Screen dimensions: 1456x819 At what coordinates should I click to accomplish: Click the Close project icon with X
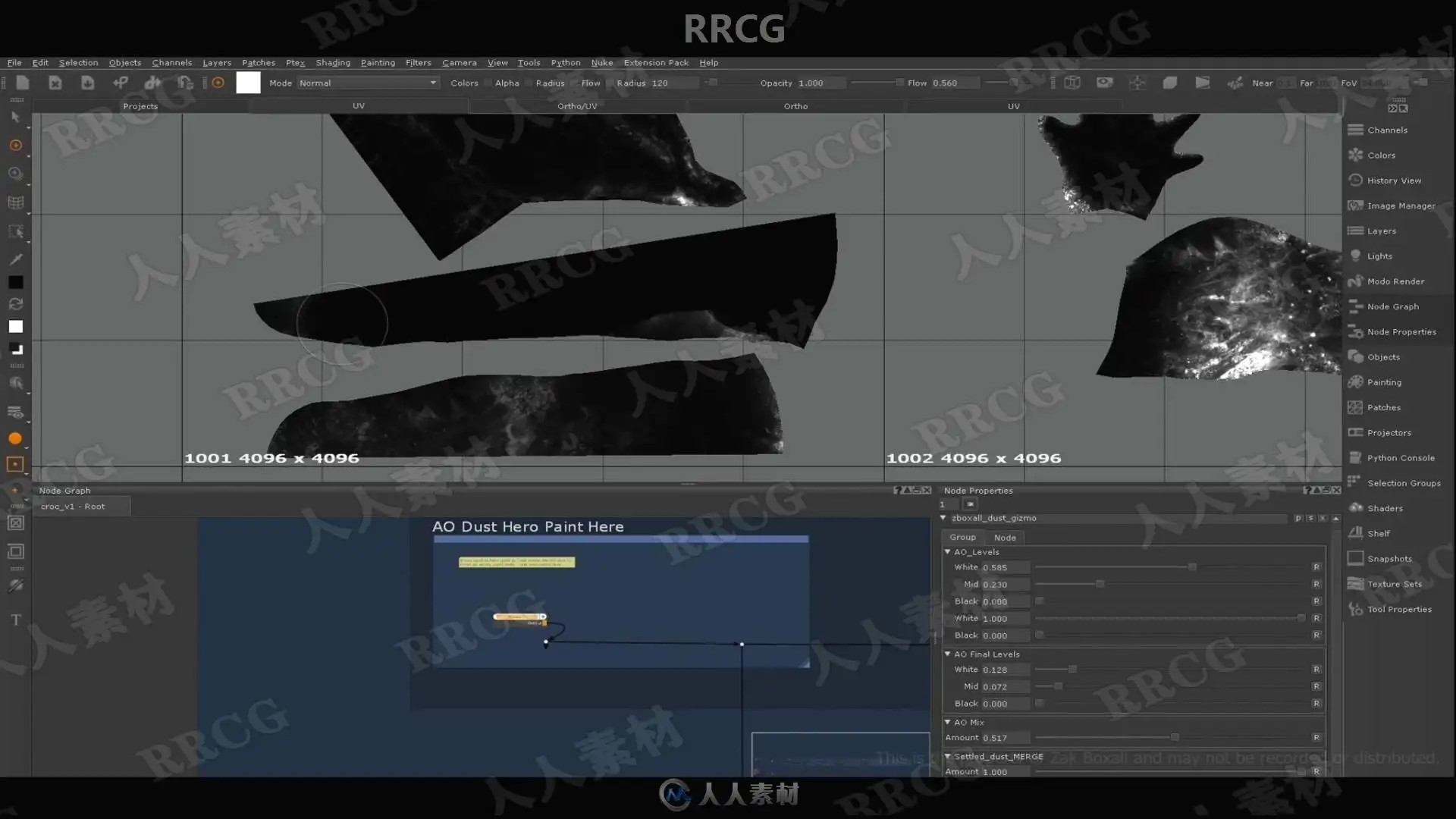(55, 83)
